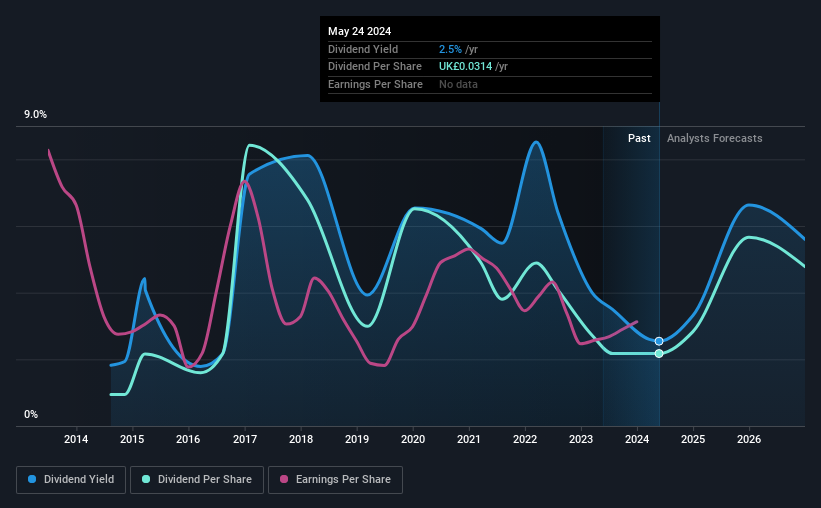Click the 9.0% y-axis label
The height and width of the screenshot is (508, 821).
[35, 115]
